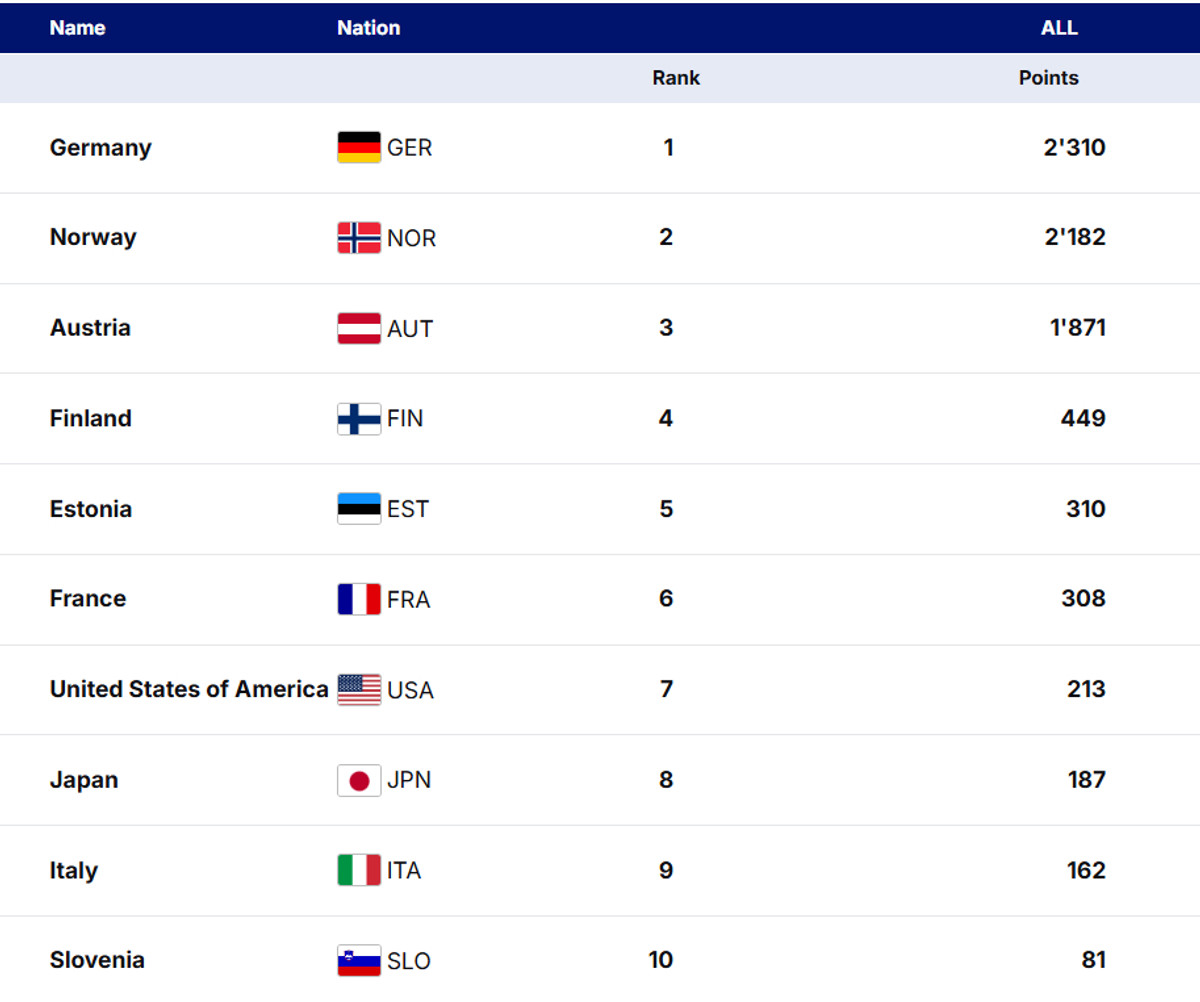Click the Norway flag icon
The image size is (1200, 1002).
click(x=359, y=238)
